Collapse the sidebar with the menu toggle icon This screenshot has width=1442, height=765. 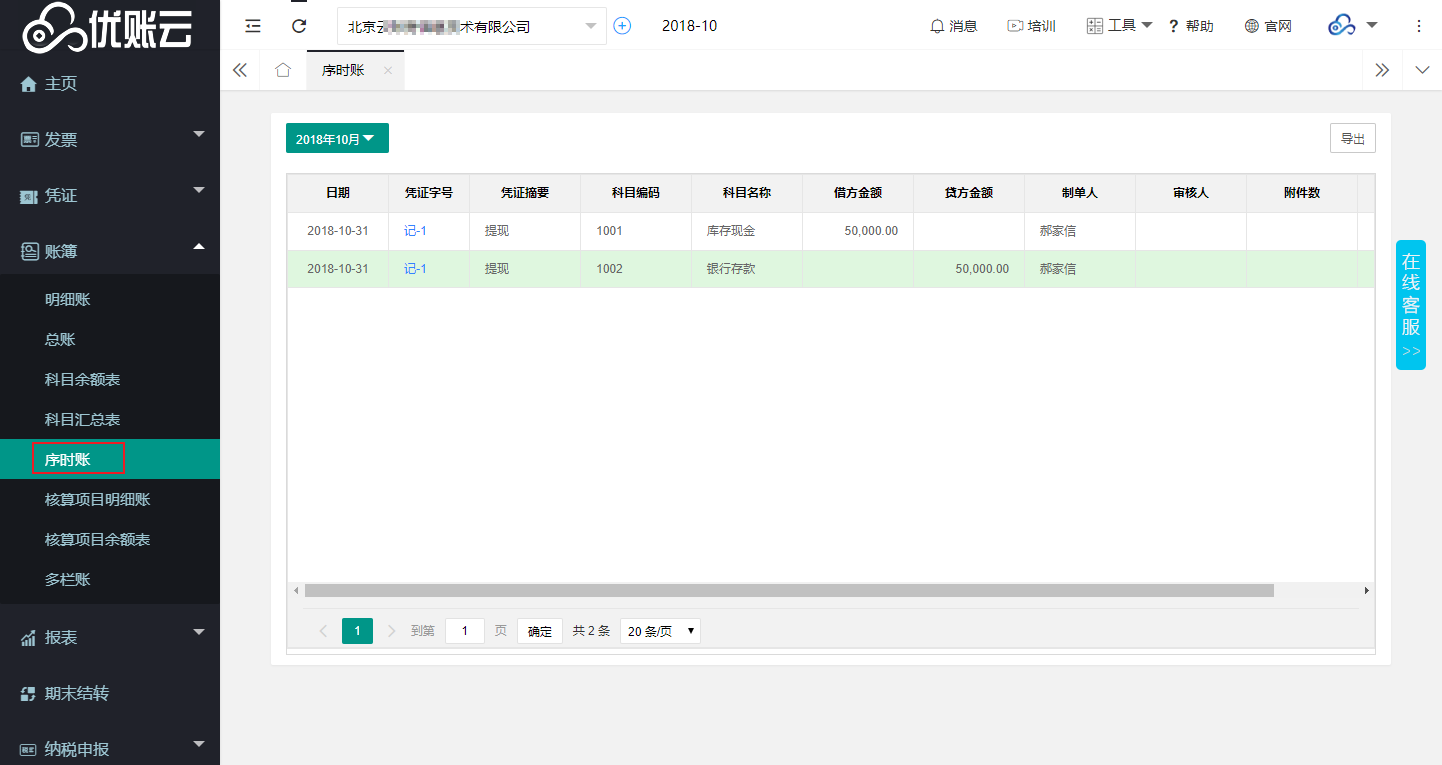253,26
